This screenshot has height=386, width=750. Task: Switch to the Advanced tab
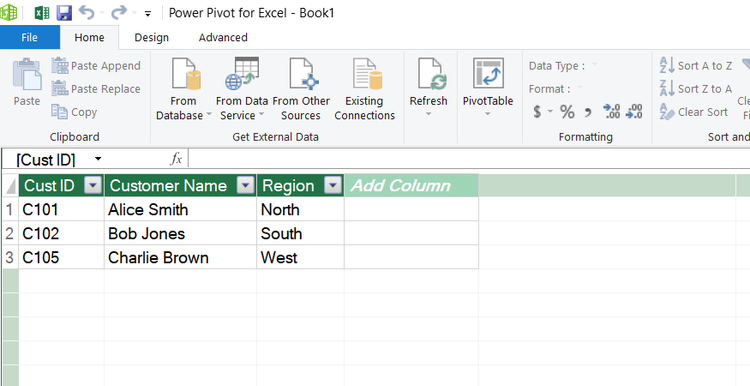(223, 37)
